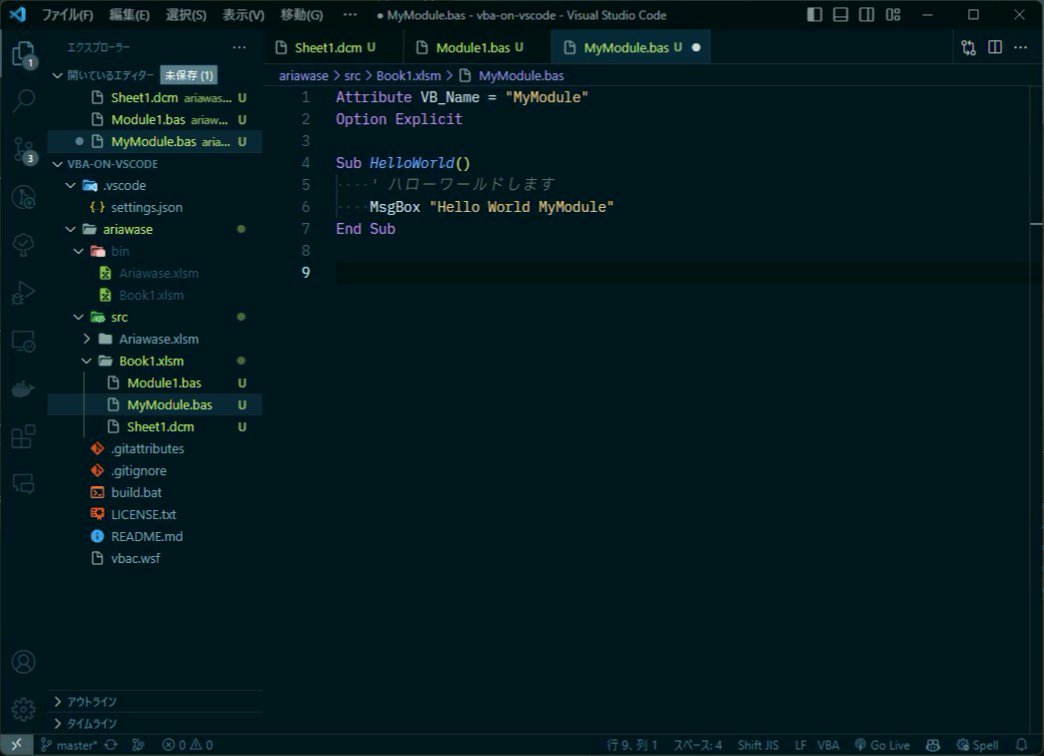Click the git graph icon in status bar
This screenshot has height=756, width=1044.
138,745
